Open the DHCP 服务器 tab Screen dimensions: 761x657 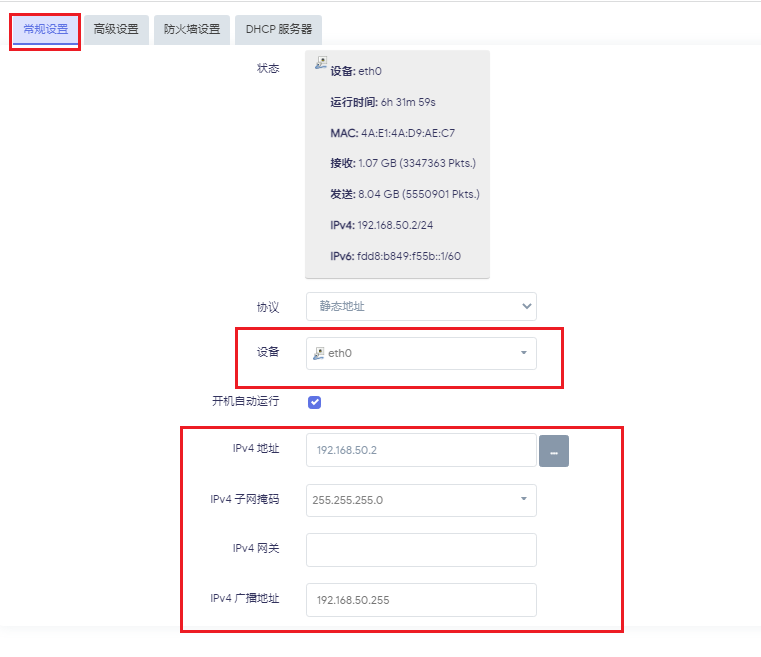[279, 29]
